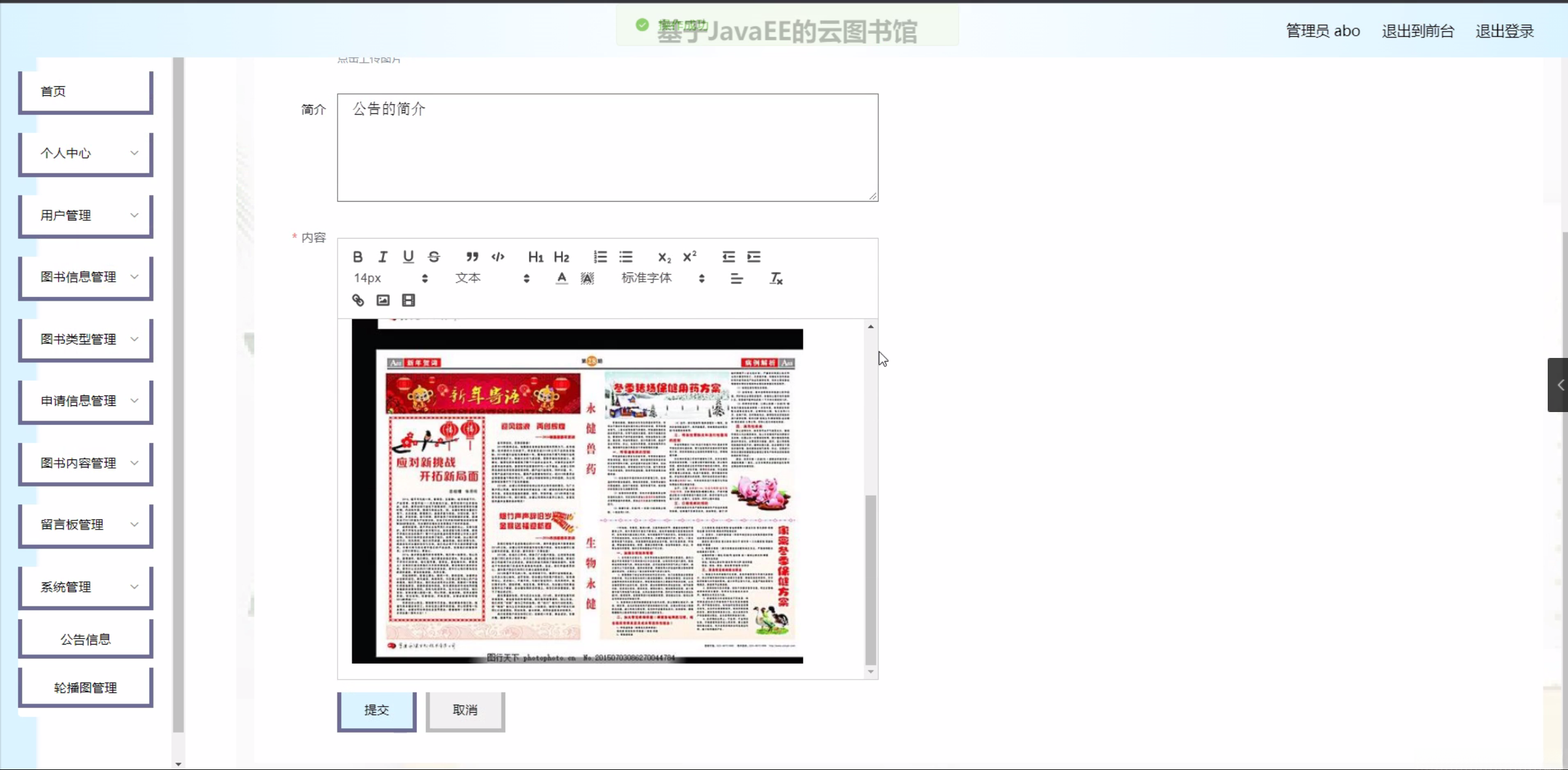Screen dimensions: 1568x770
Task: Insert a blockquote in the content editor
Action: click(x=473, y=256)
